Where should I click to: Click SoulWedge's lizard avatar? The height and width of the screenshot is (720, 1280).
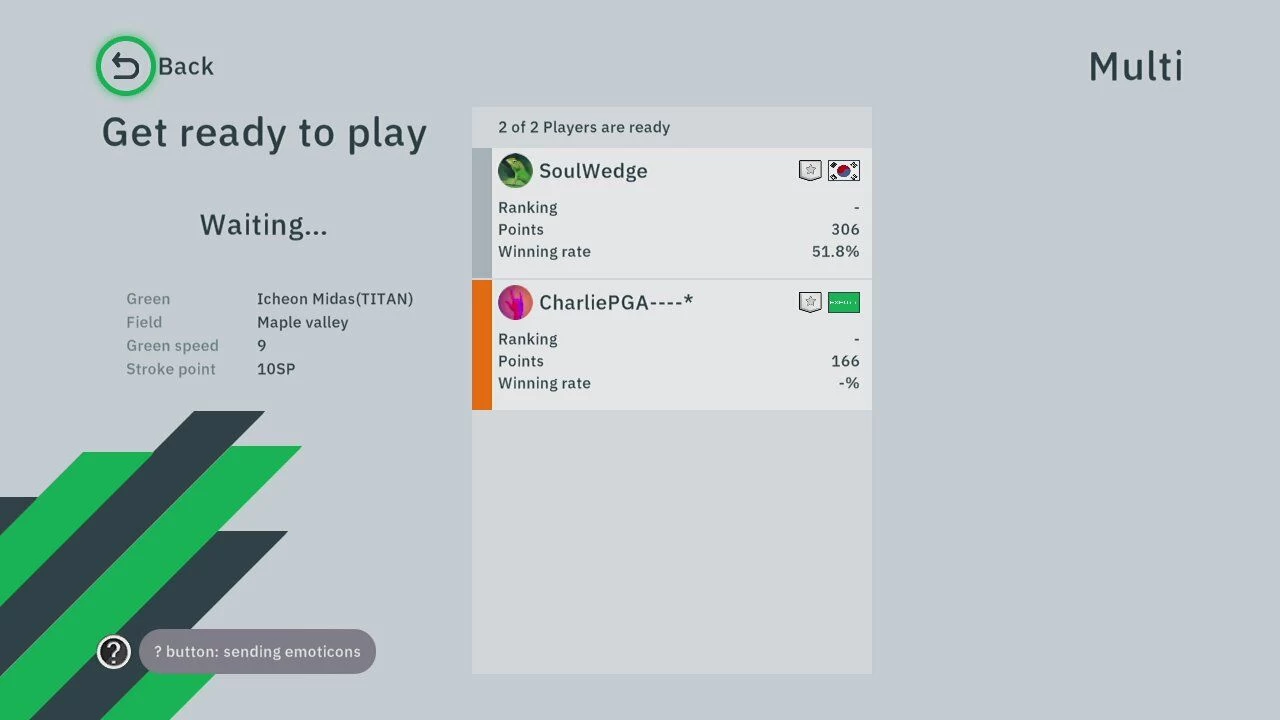(x=515, y=171)
